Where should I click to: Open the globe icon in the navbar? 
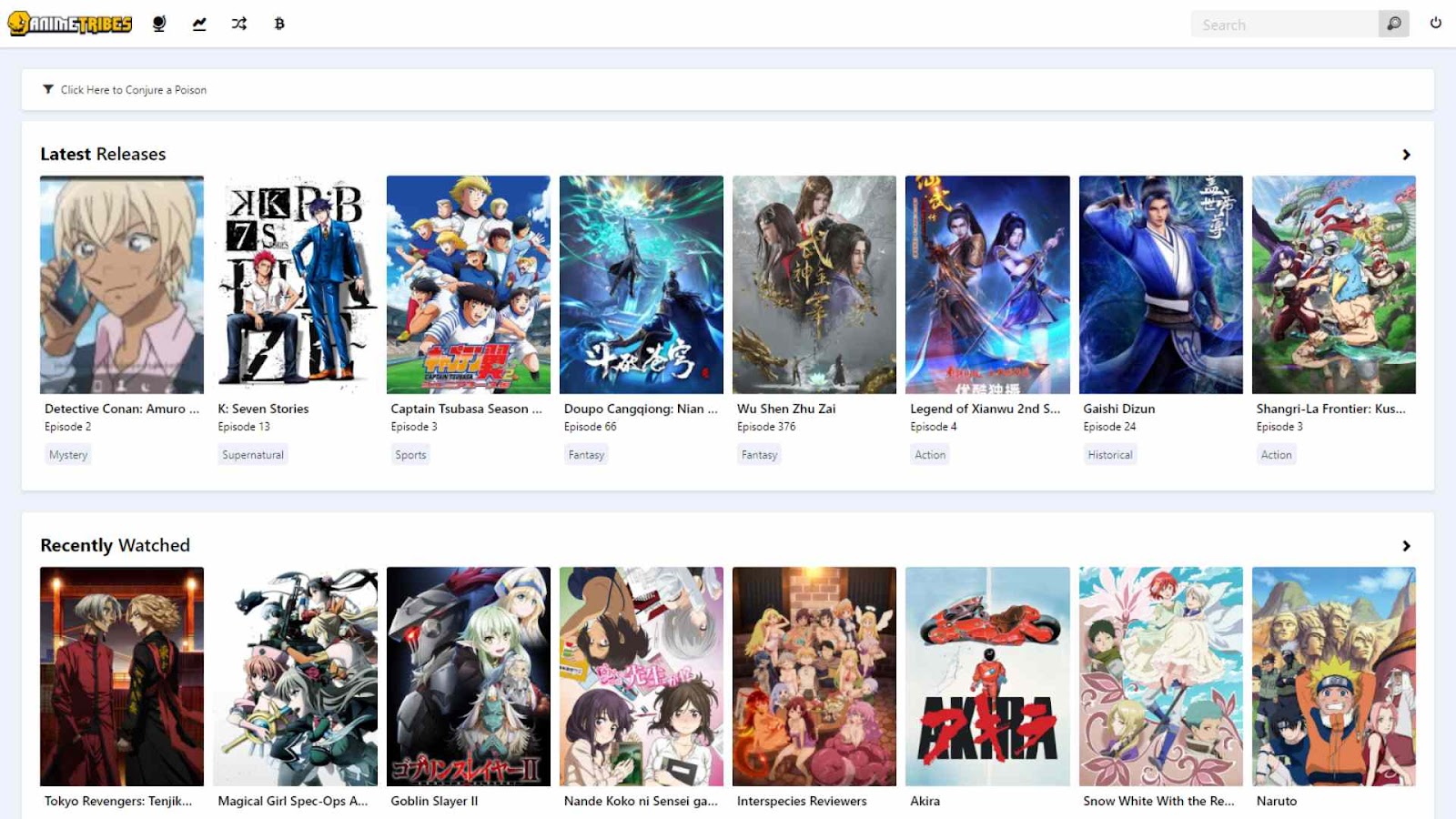[159, 24]
